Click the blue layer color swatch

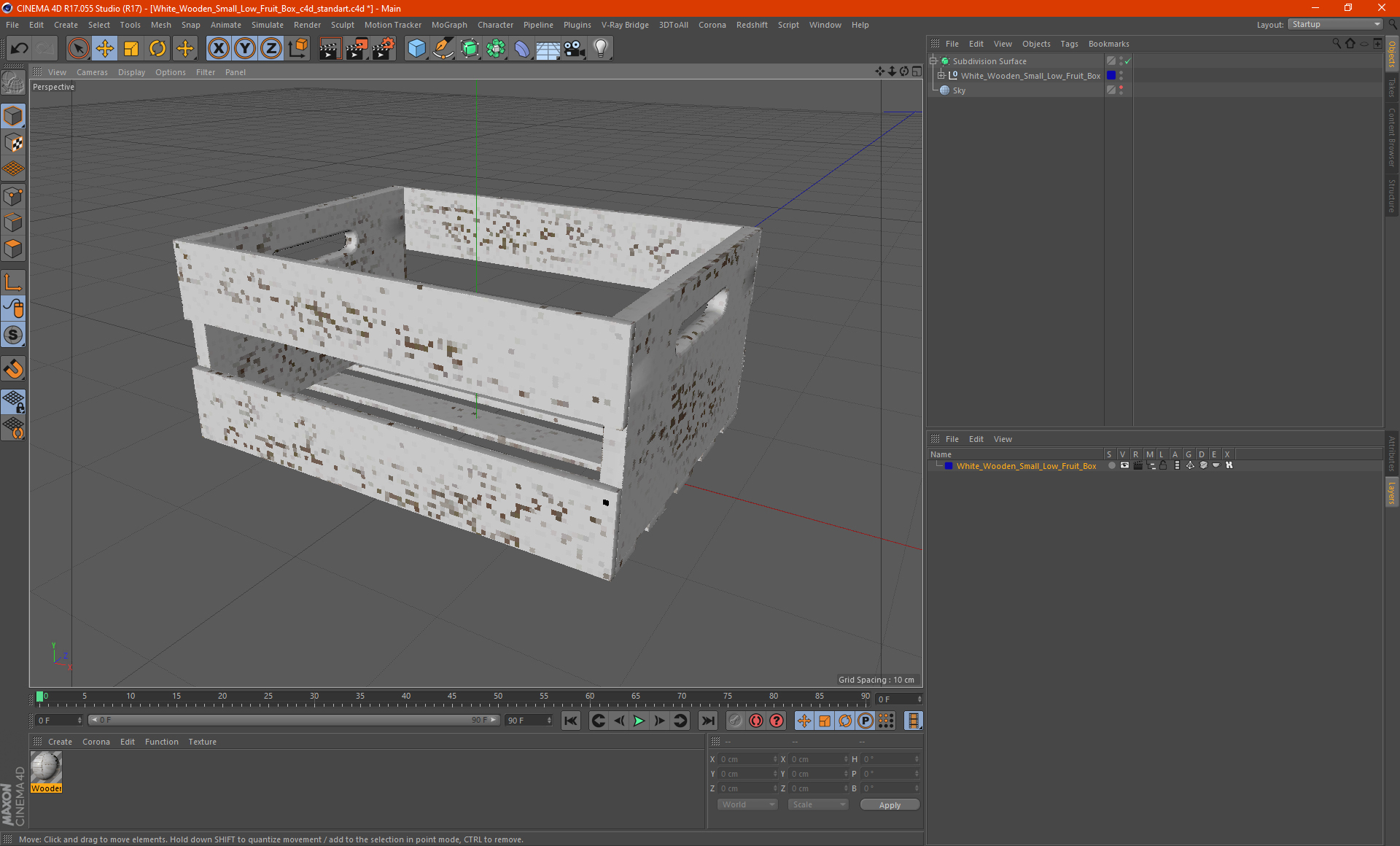(x=948, y=465)
